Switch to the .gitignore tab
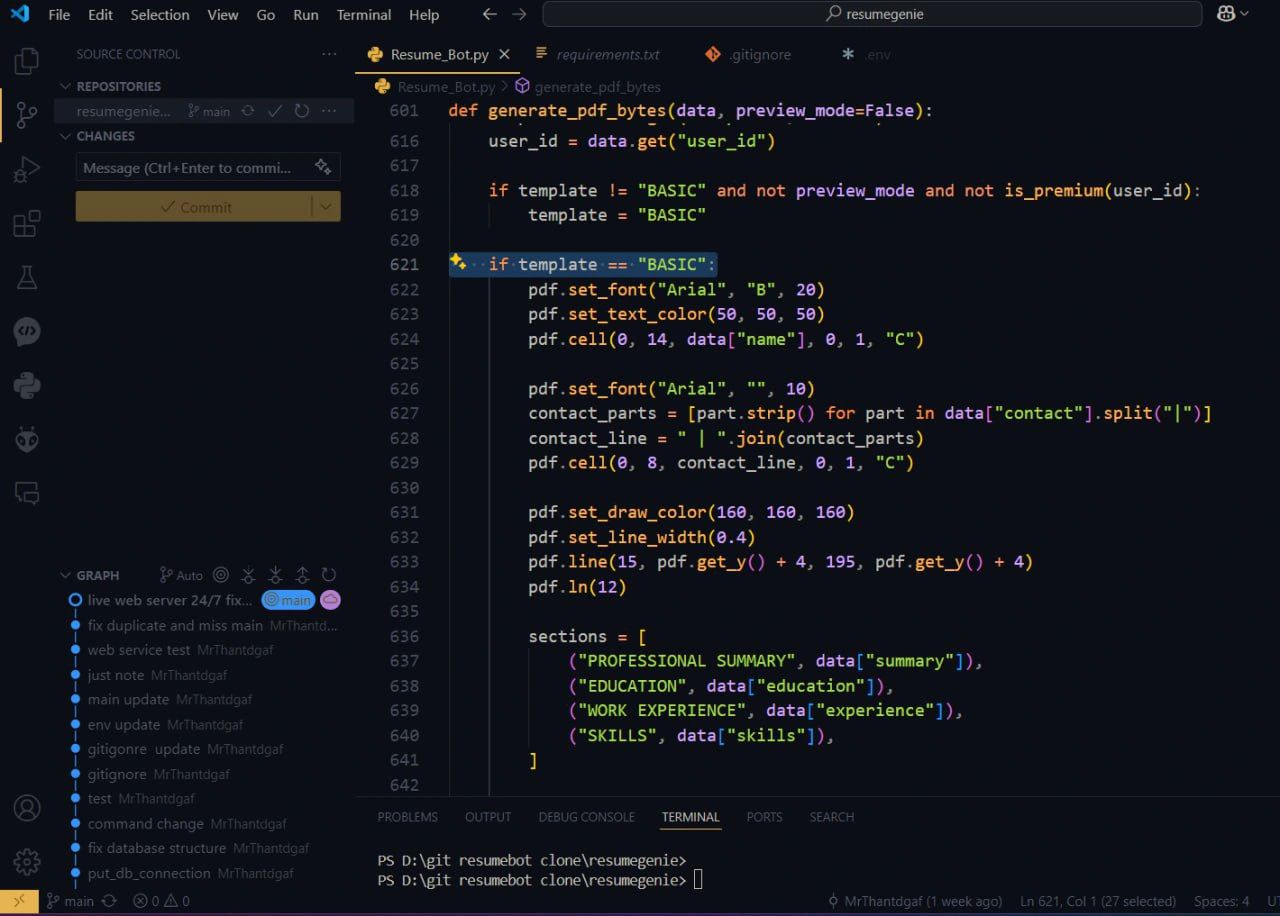 point(748,54)
